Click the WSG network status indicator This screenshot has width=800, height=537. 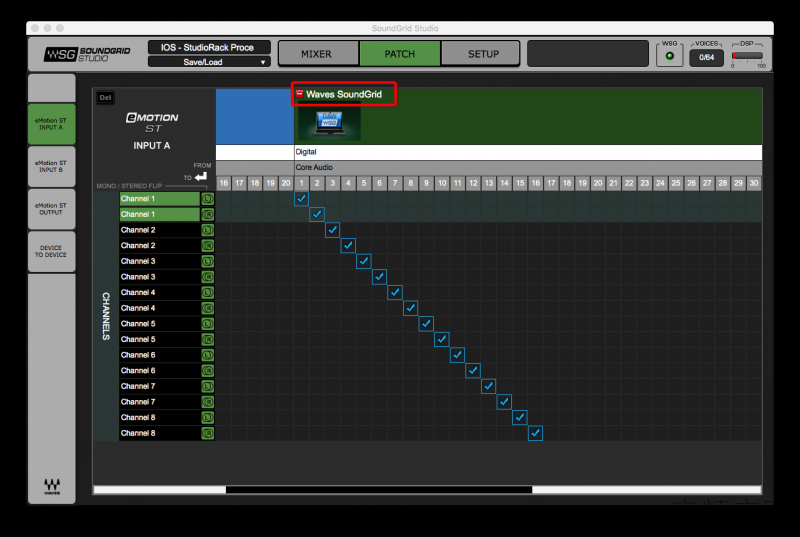669,56
